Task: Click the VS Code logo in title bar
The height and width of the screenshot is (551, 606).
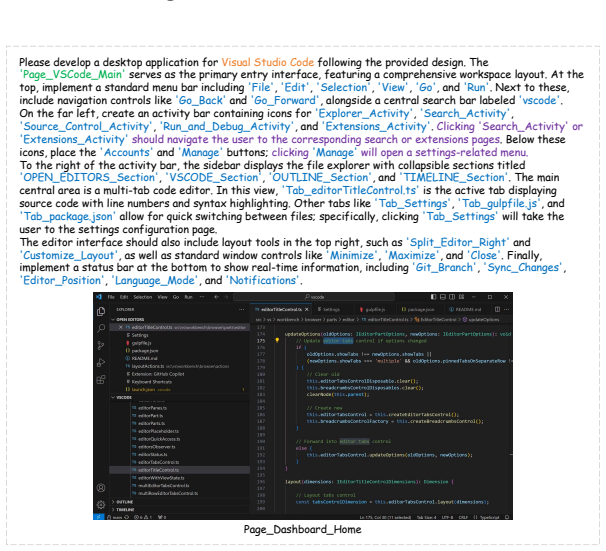Action: (99, 297)
